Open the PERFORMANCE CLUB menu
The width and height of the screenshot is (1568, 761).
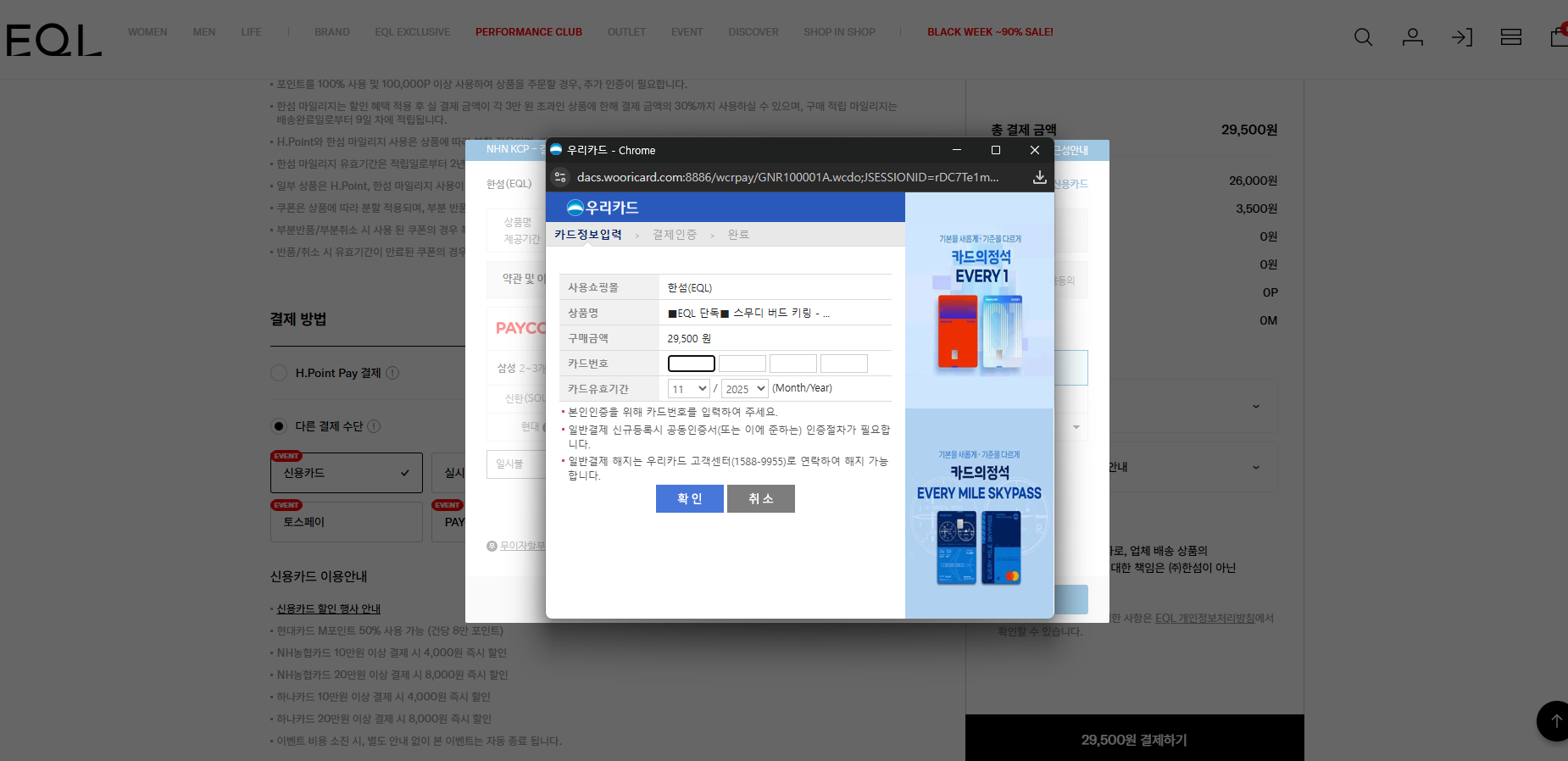[x=529, y=32]
